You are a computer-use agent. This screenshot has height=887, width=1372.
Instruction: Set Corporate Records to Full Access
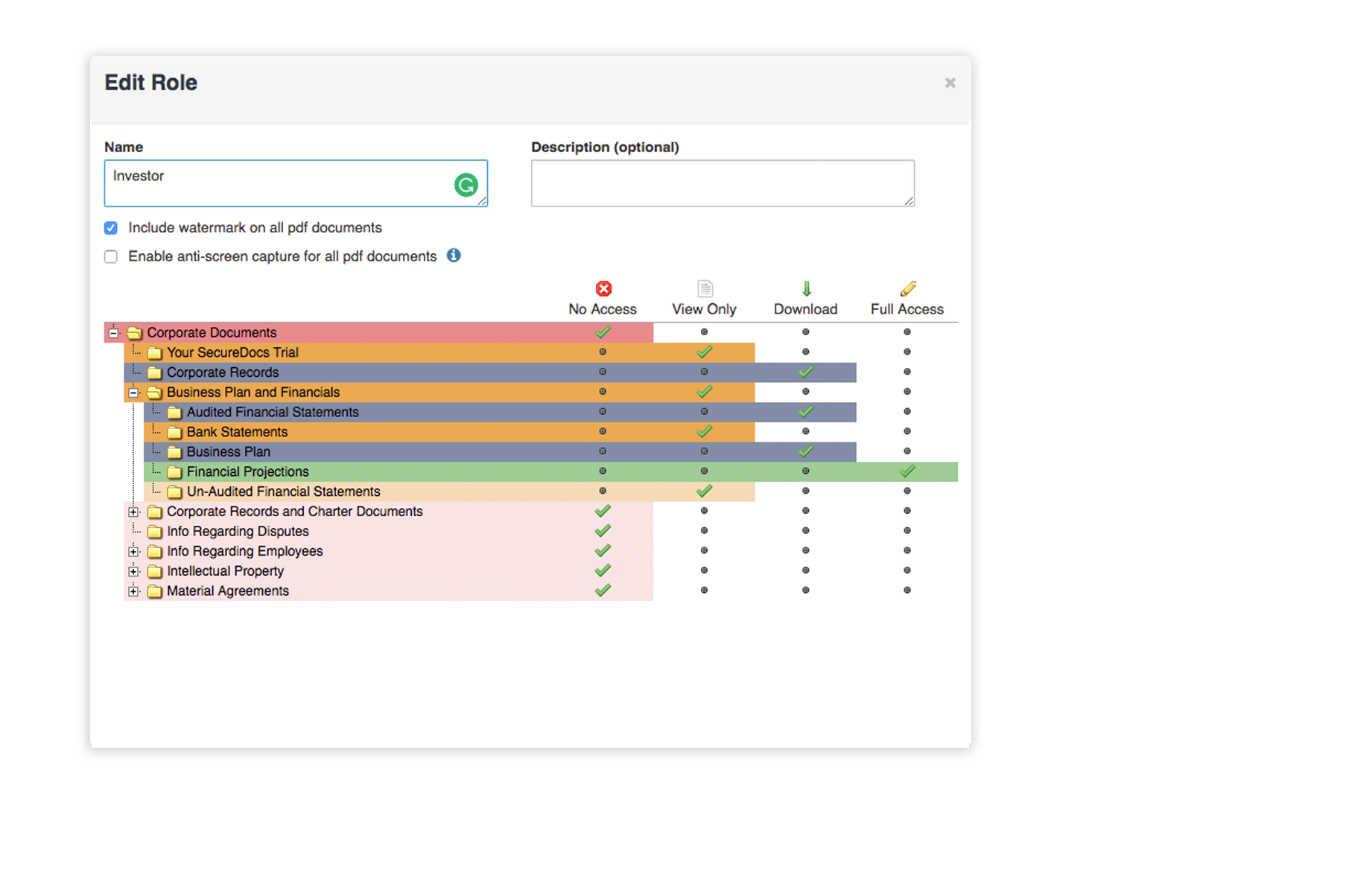click(x=906, y=372)
